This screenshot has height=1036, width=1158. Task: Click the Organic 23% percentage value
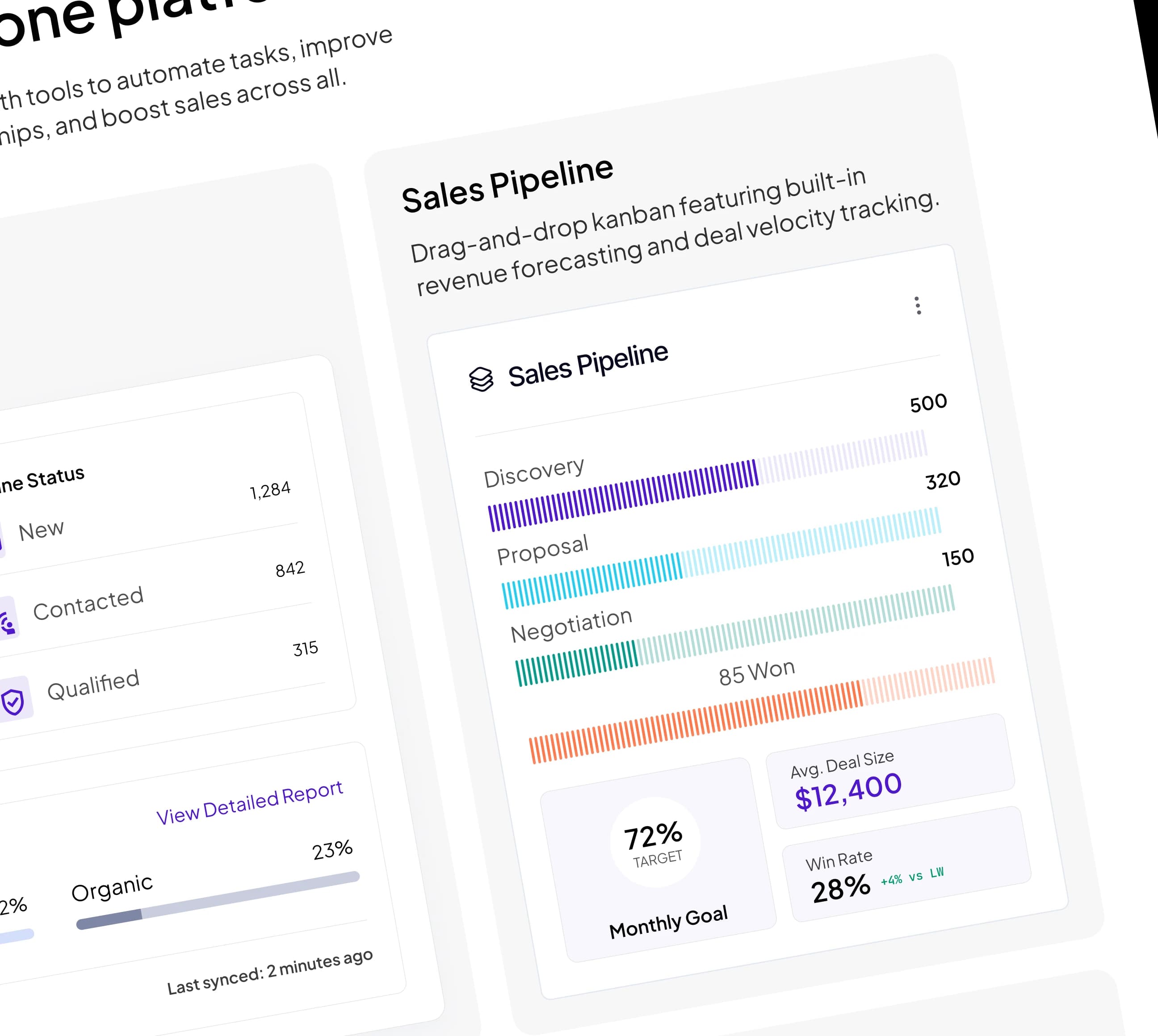click(333, 850)
